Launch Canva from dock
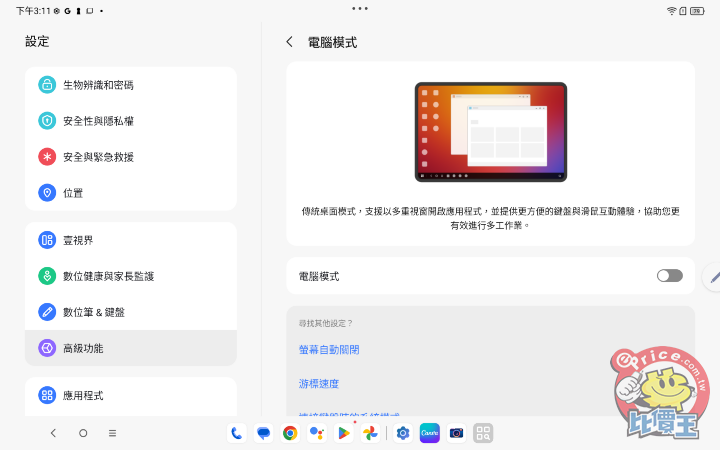Viewport: 720px width, 450px height. pos(429,433)
